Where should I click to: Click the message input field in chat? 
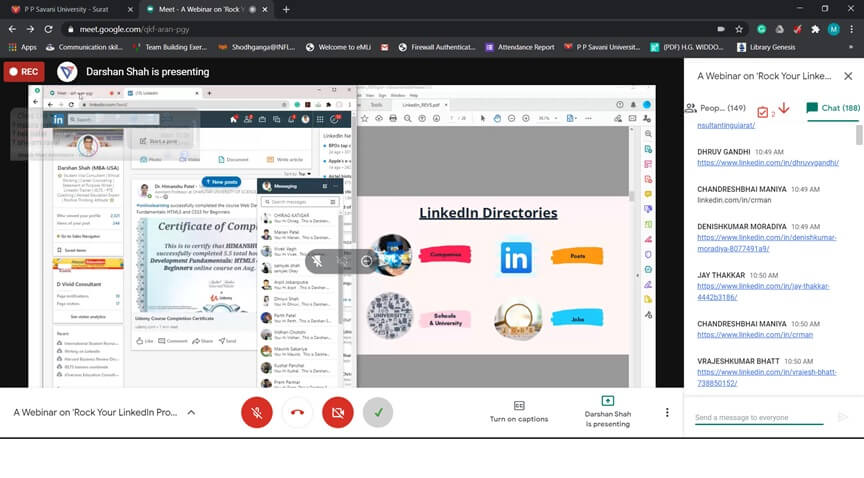(x=759, y=417)
